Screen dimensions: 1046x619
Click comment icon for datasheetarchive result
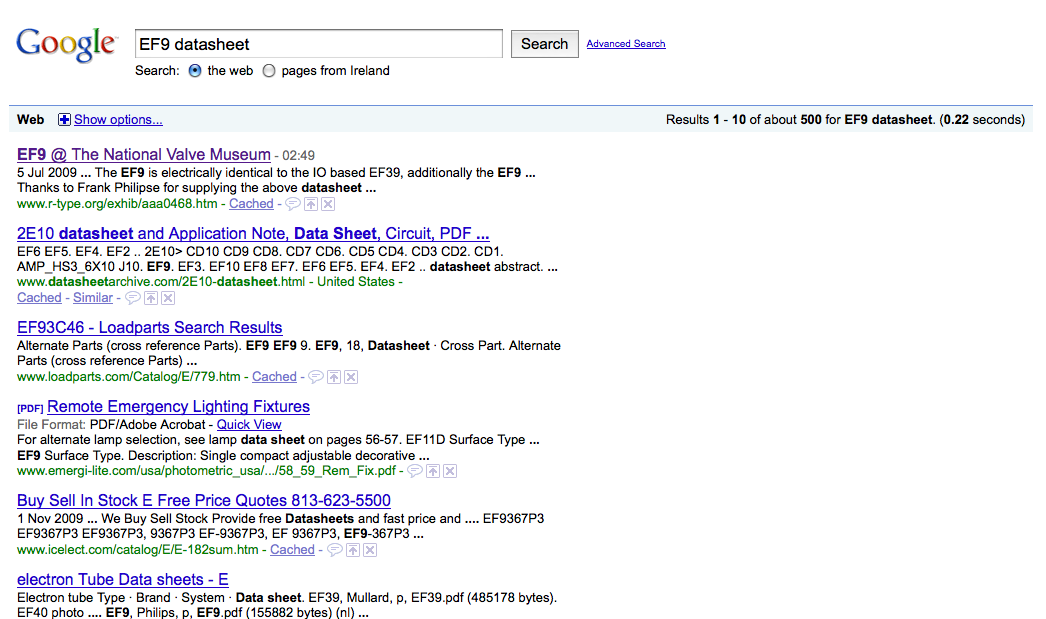pos(133,298)
